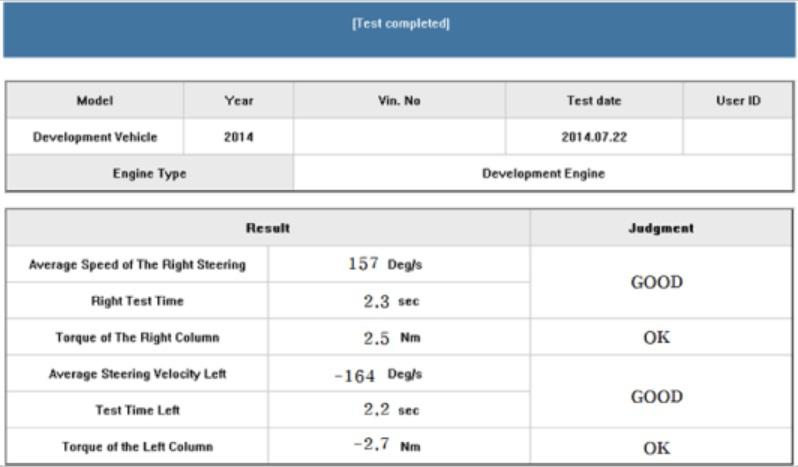Click the Development Vehicle model cell
This screenshot has width=798, height=467.
95,137
